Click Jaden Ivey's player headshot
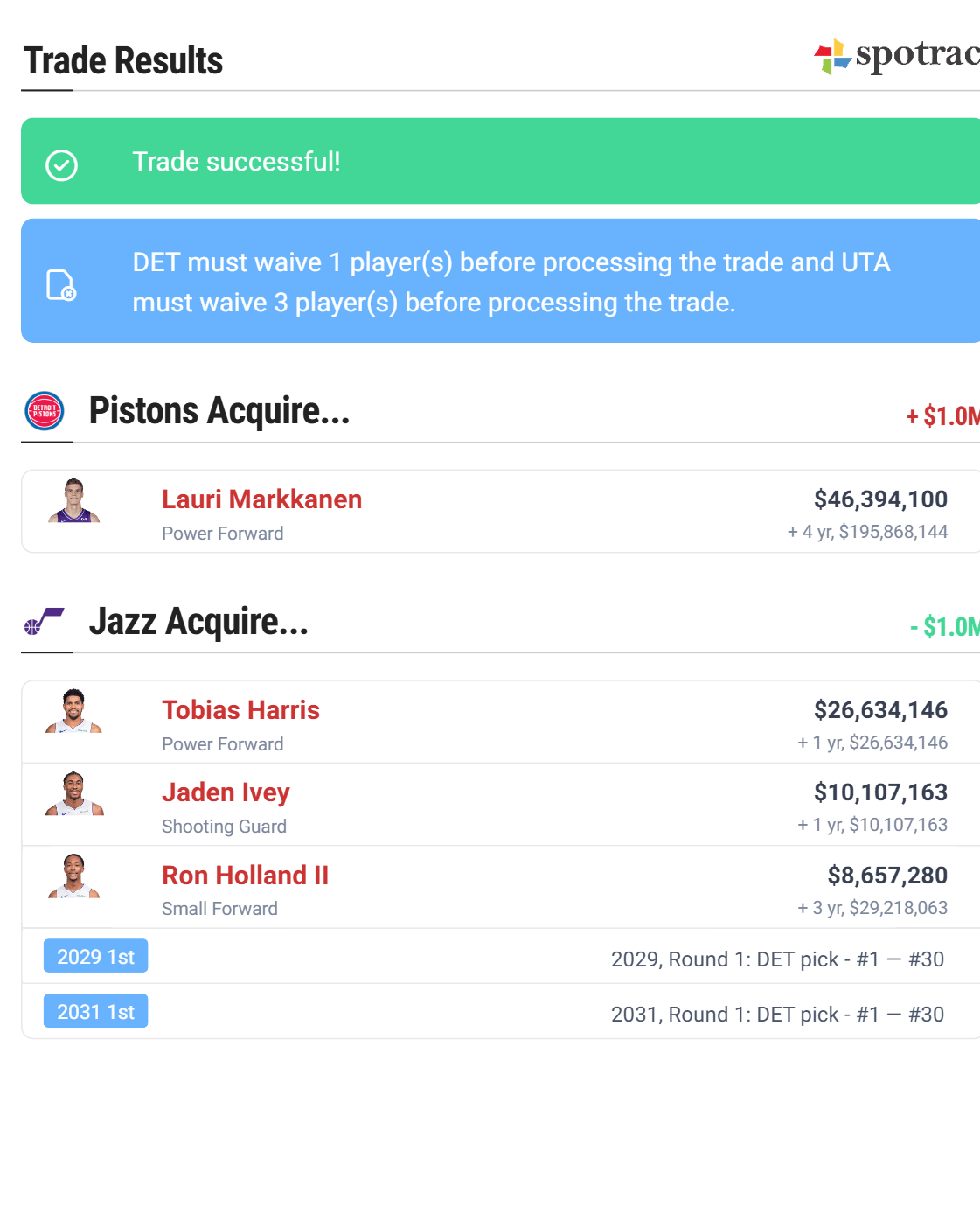Viewport: 980px width, 1228px height. (x=74, y=794)
